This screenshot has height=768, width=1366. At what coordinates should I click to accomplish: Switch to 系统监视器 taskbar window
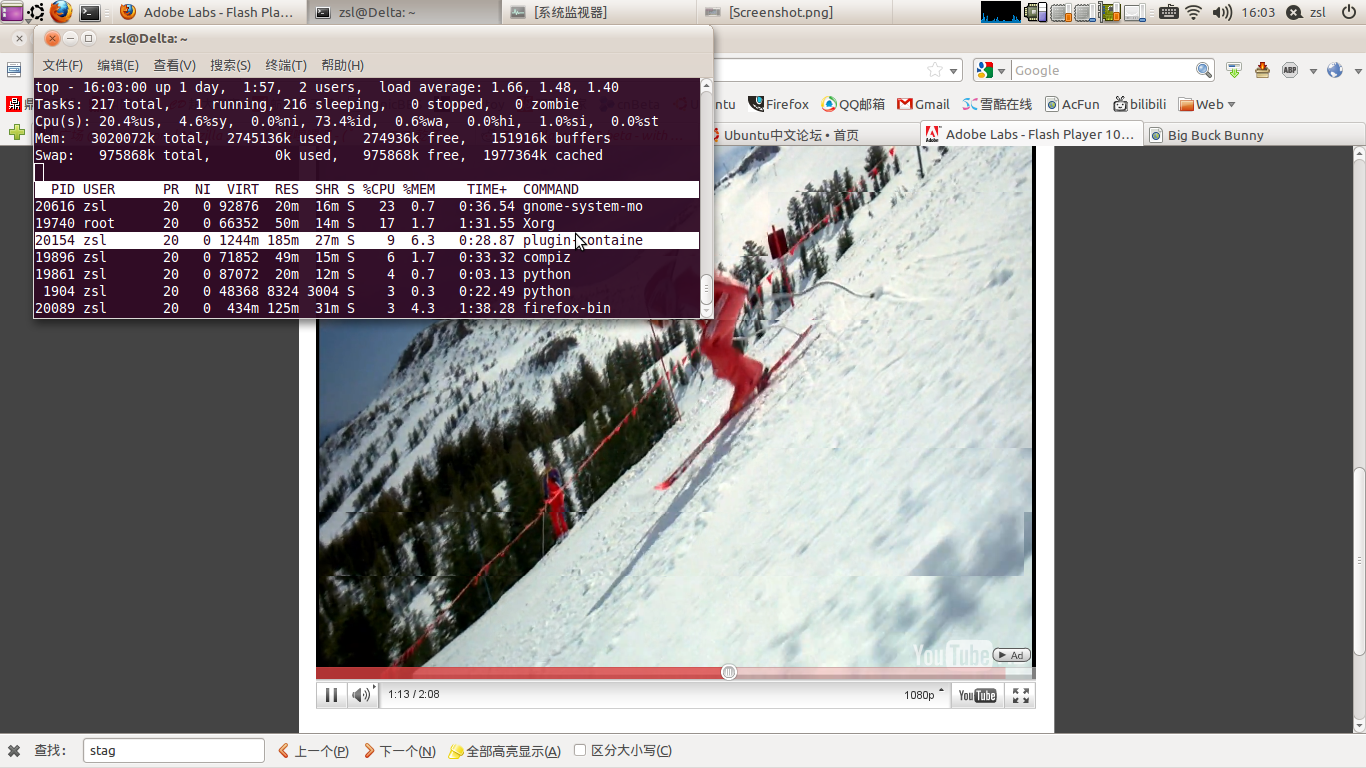598,12
